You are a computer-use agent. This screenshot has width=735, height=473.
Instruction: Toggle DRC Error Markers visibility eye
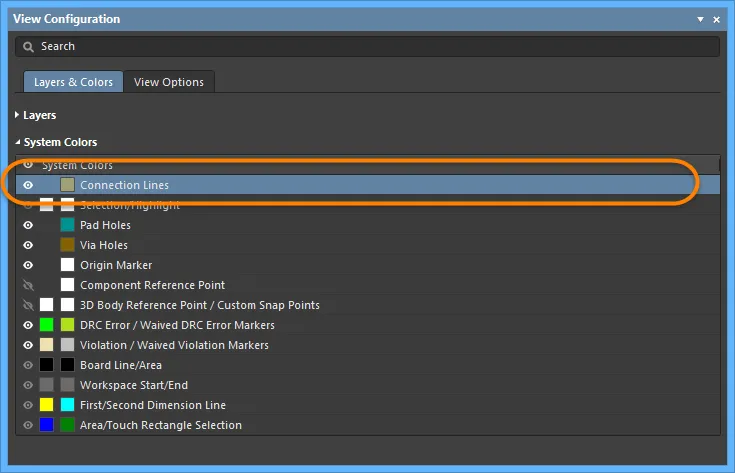pyautogui.click(x=28, y=325)
